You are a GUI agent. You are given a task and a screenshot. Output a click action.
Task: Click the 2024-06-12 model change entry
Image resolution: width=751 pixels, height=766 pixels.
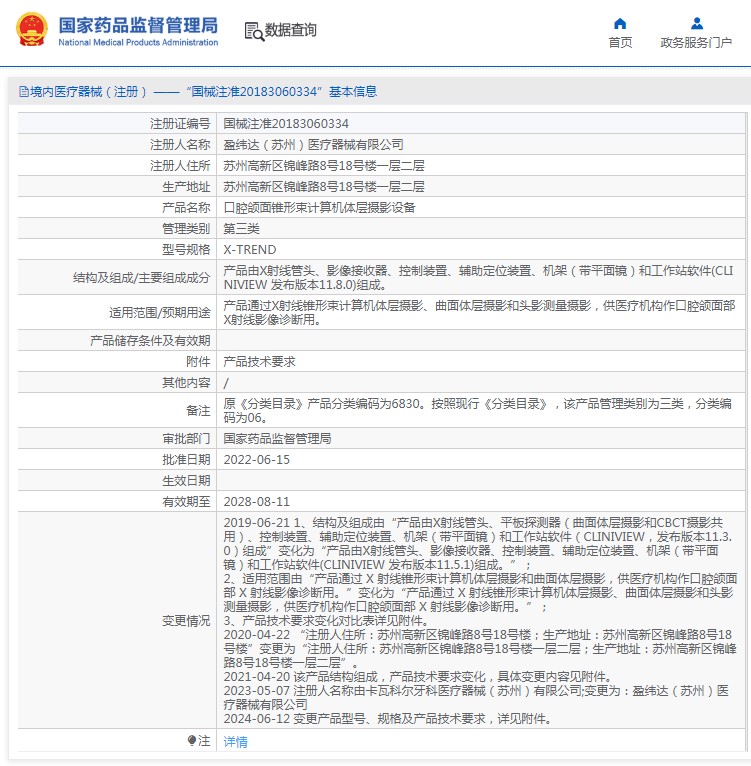387,719
